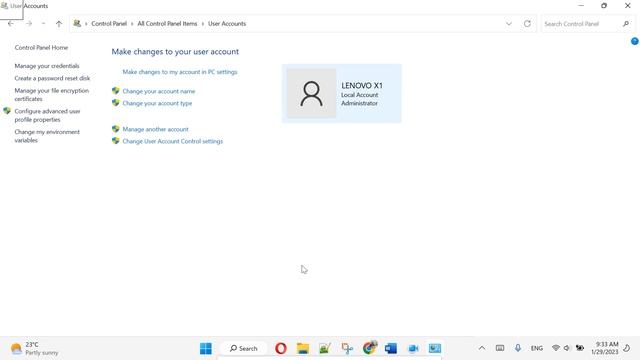
Task: Open the clock and date at 9:33 AM
Action: pyautogui.click(x=604, y=348)
